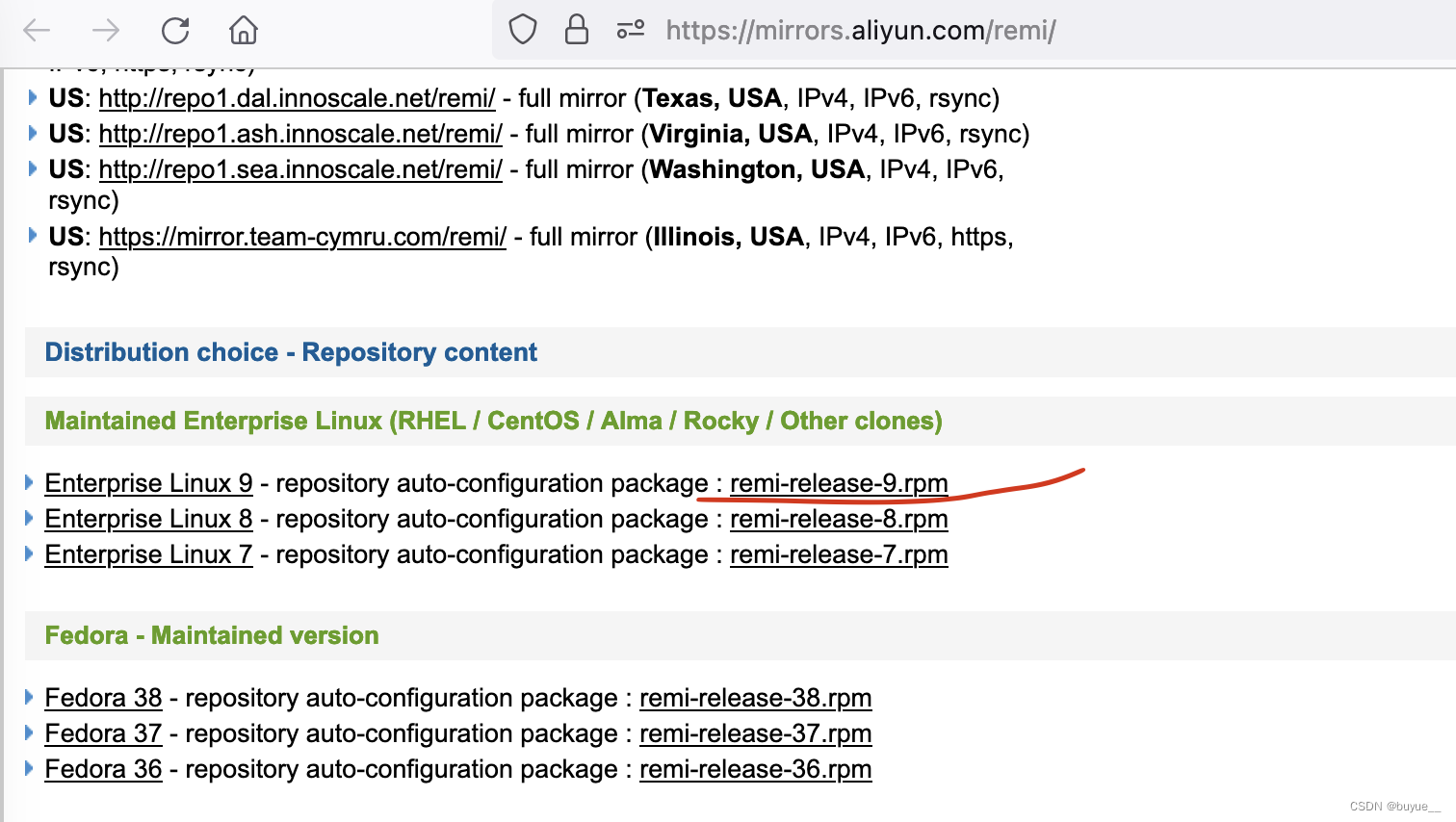1456x822 pixels.
Task: Click the Virginia, USA mirror location text
Action: (x=732, y=134)
